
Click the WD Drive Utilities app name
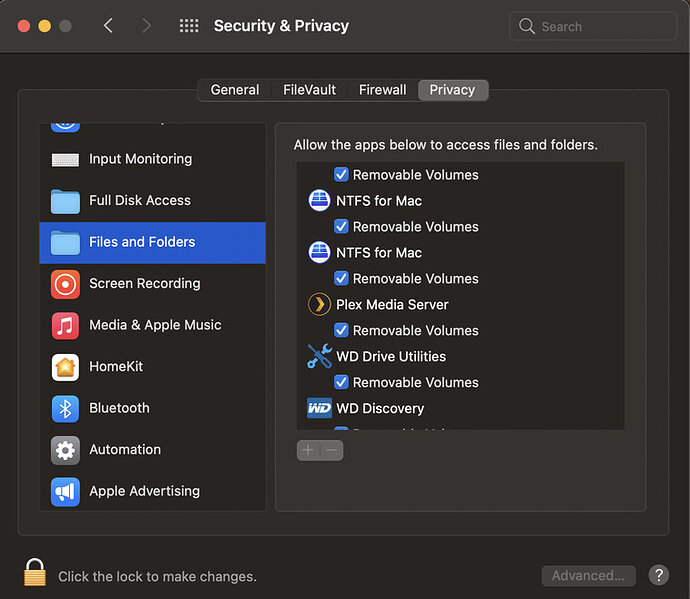[x=391, y=356]
